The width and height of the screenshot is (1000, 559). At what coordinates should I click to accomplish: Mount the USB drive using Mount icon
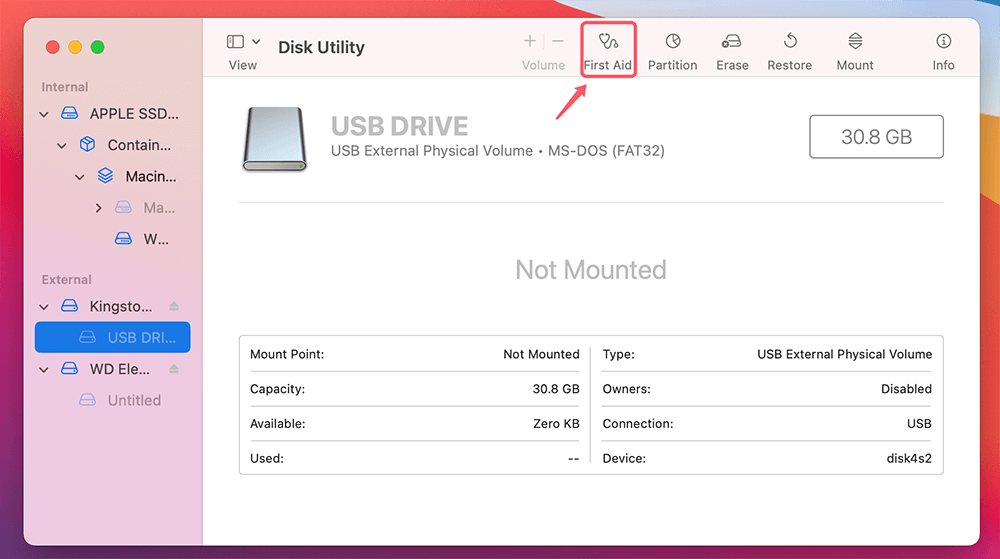pyautogui.click(x=855, y=51)
